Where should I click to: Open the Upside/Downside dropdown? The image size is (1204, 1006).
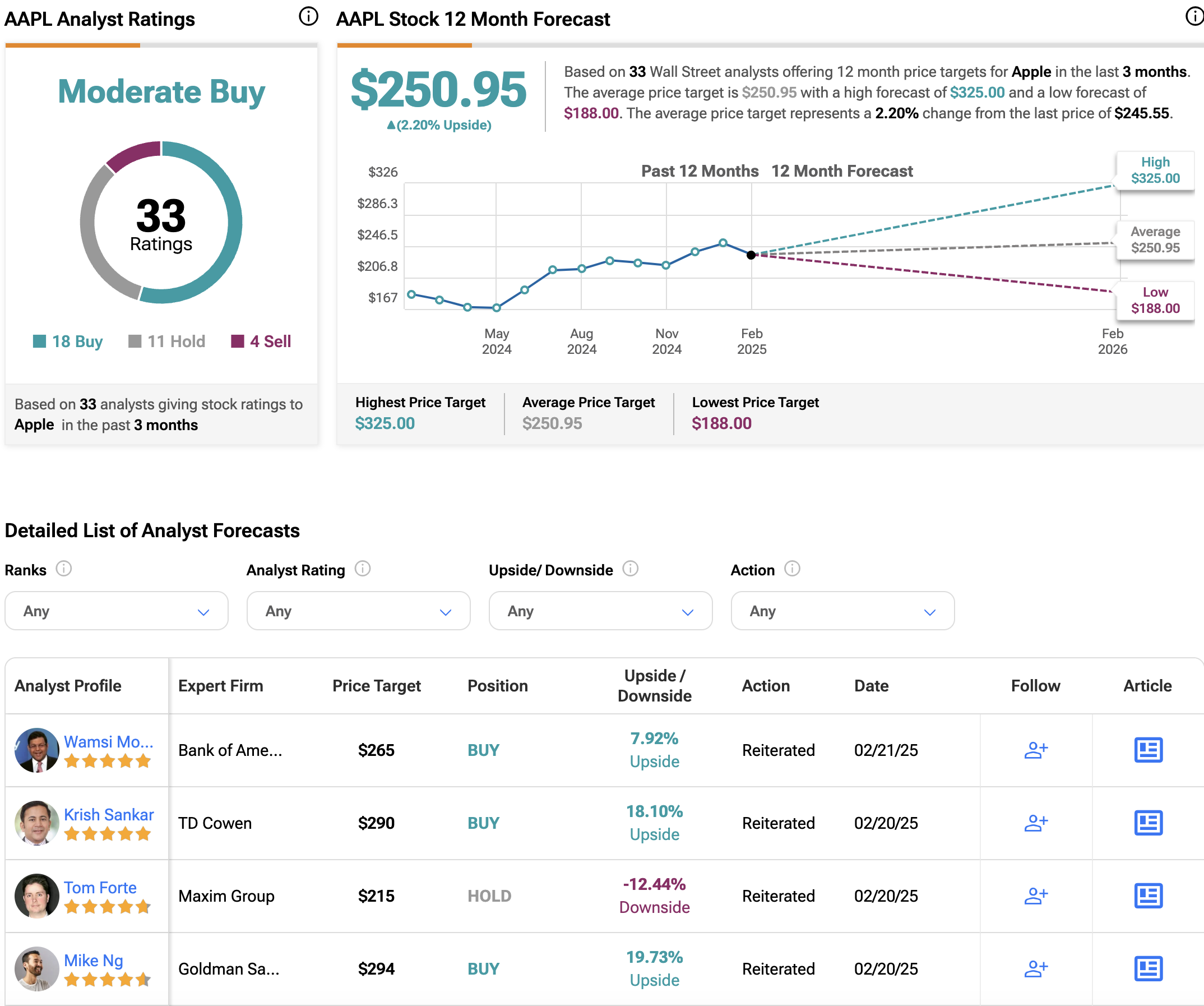pos(600,611)
